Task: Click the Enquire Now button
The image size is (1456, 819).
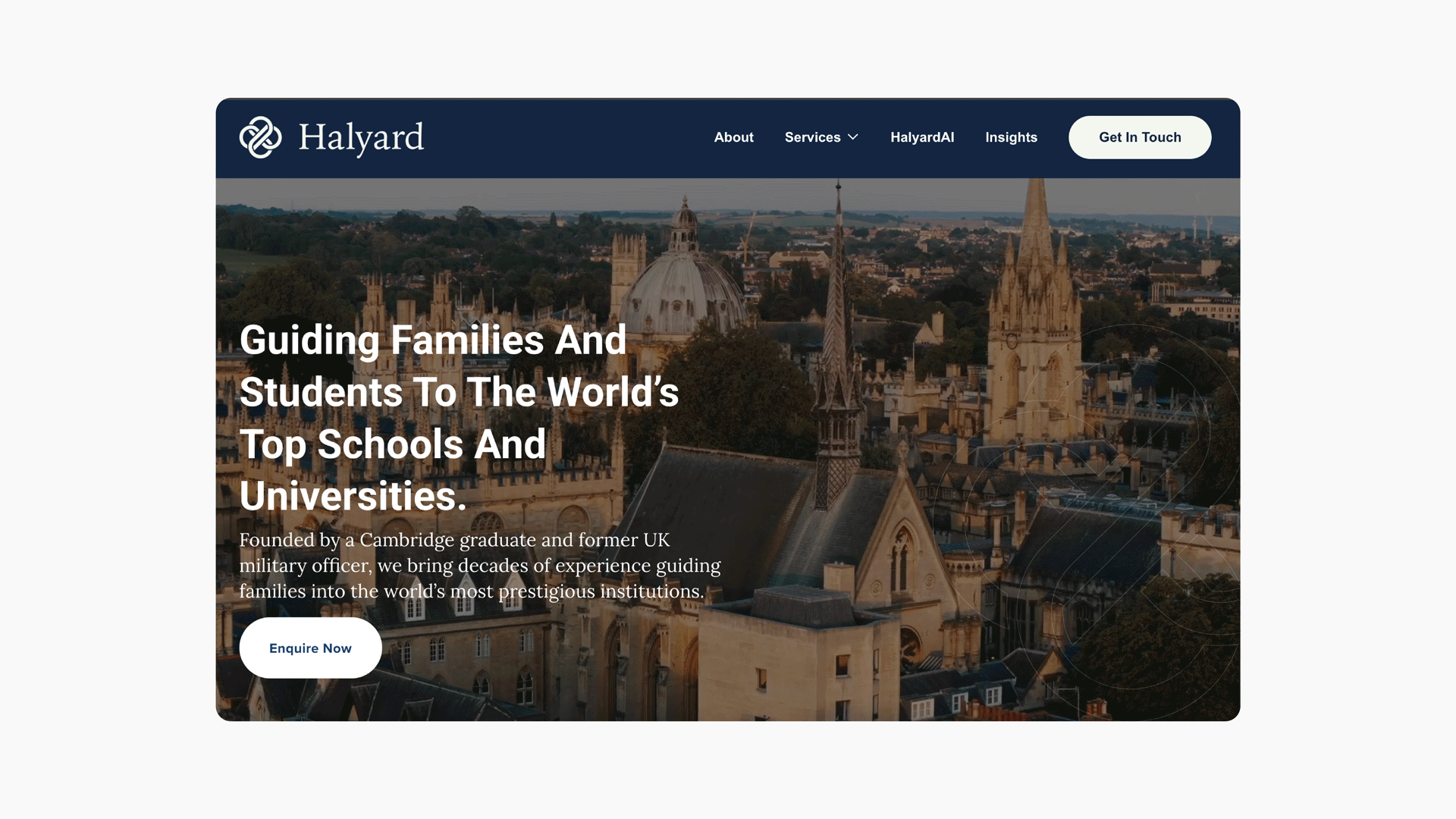Action: pyautogui.click(x=310, y=648)
